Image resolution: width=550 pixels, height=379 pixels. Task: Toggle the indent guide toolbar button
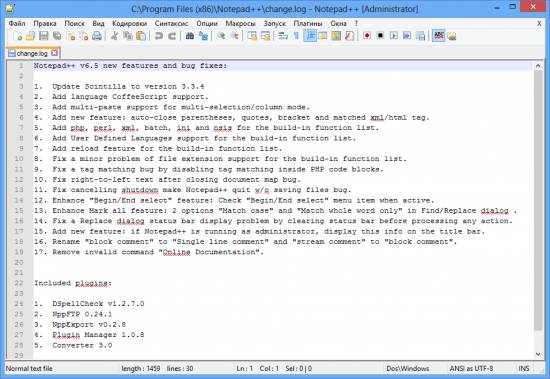click(x=310, y=36)
